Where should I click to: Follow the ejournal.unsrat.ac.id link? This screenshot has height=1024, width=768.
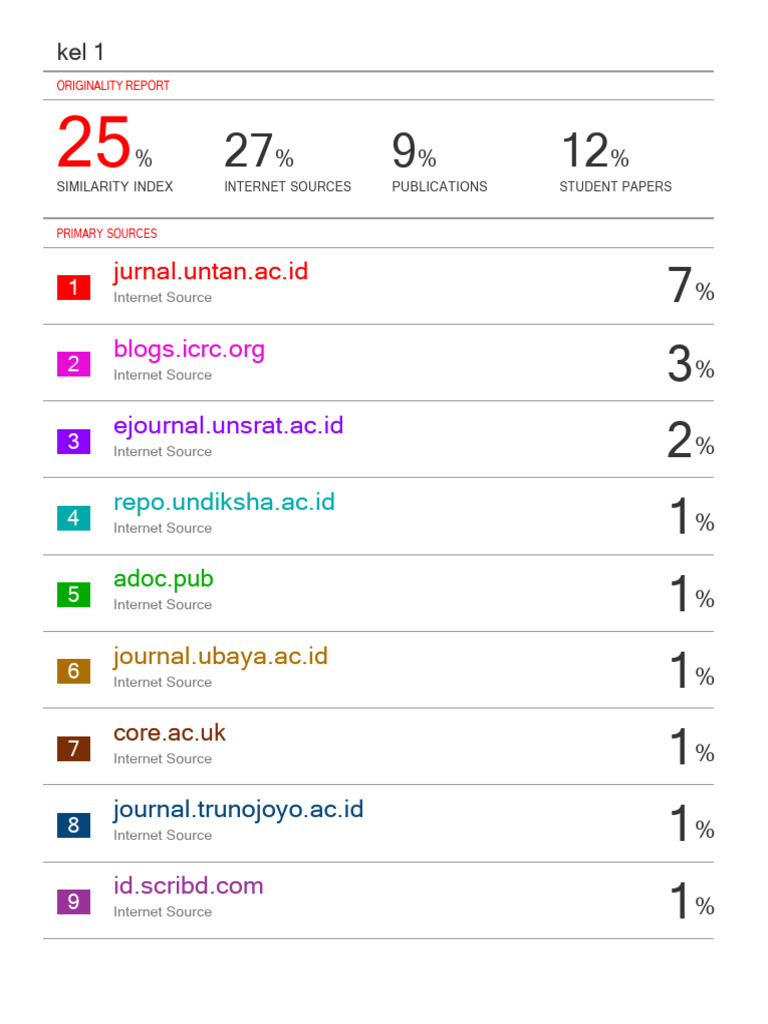[x=228, y=426]
